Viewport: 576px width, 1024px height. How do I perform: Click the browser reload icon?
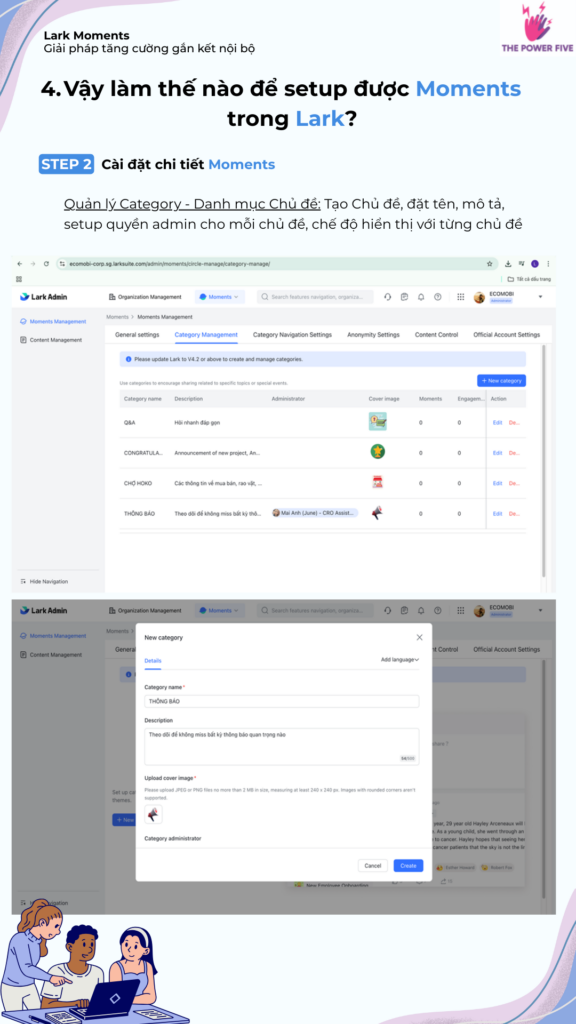[x=46, y=264]
